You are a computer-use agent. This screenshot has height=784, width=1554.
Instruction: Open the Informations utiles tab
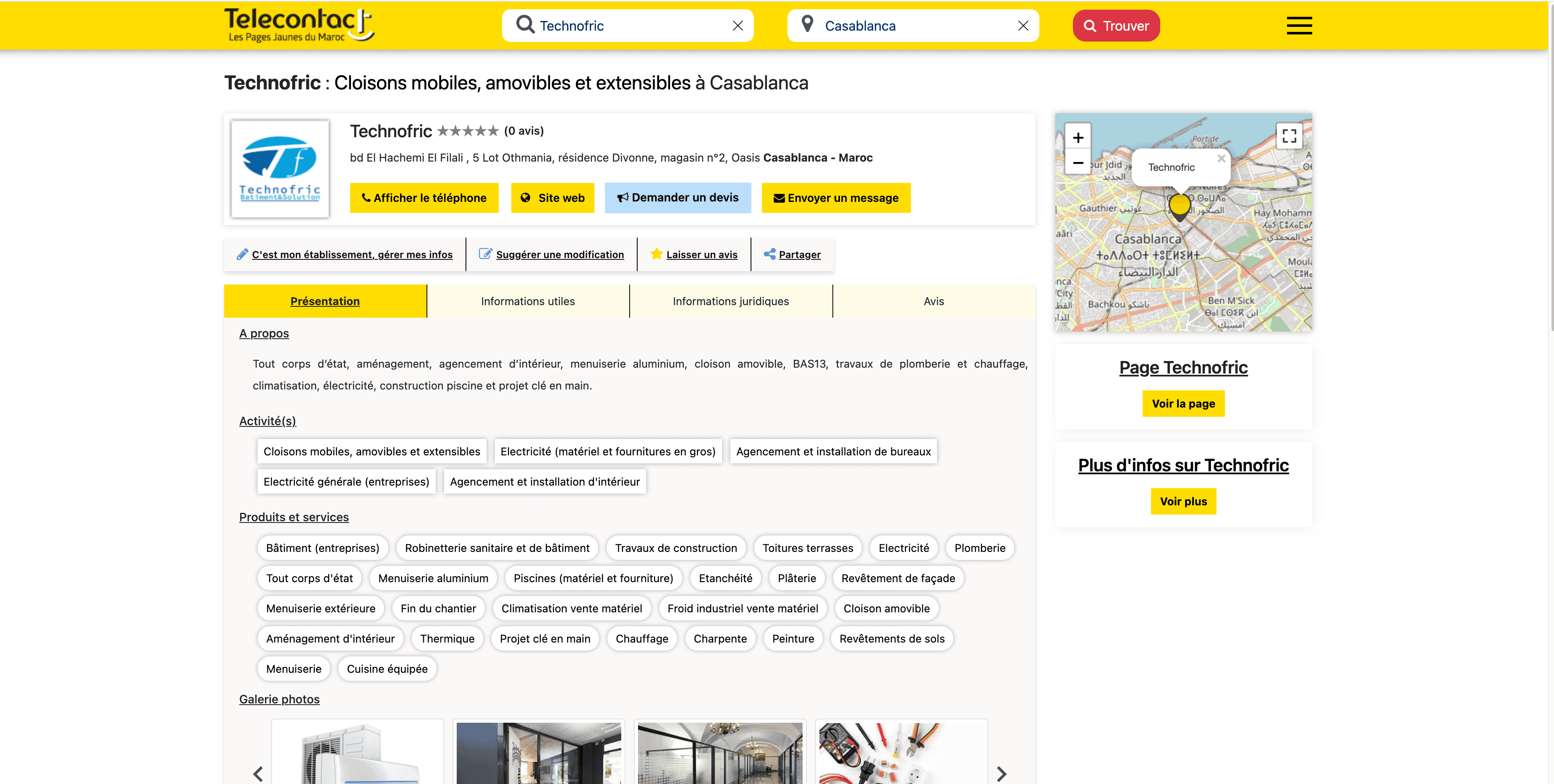527,301
